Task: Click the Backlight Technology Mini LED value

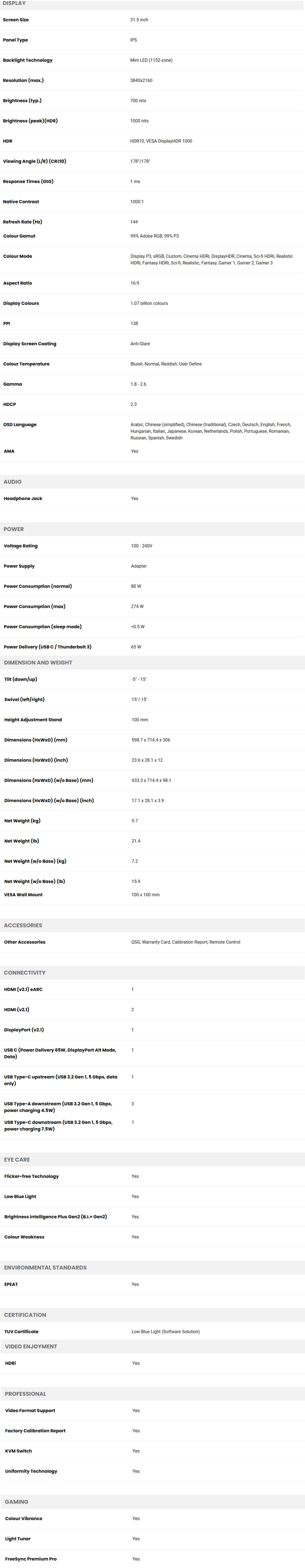Action: point(151,60)
